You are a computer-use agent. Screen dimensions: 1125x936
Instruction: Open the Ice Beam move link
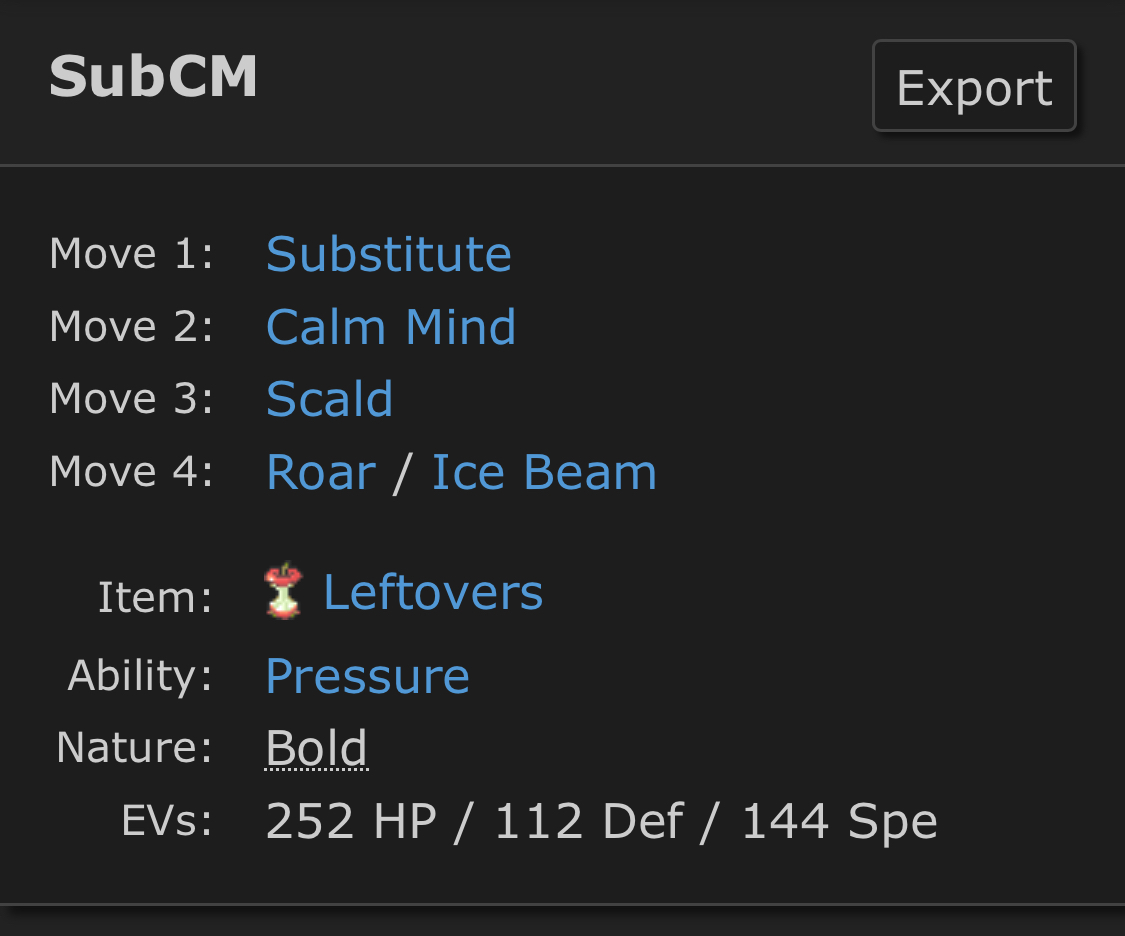tap(544, 472)
